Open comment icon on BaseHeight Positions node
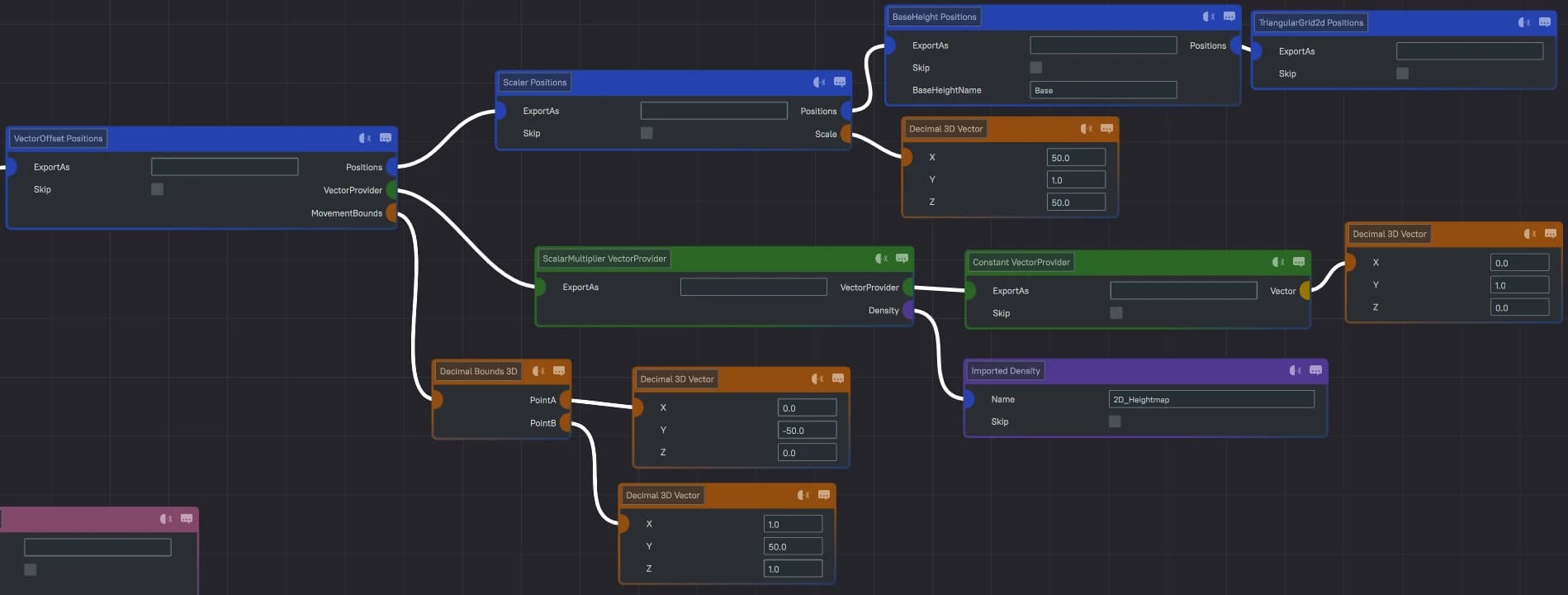The width and height of the screenshot is (1568, 595). click(x=1229, y=17)
